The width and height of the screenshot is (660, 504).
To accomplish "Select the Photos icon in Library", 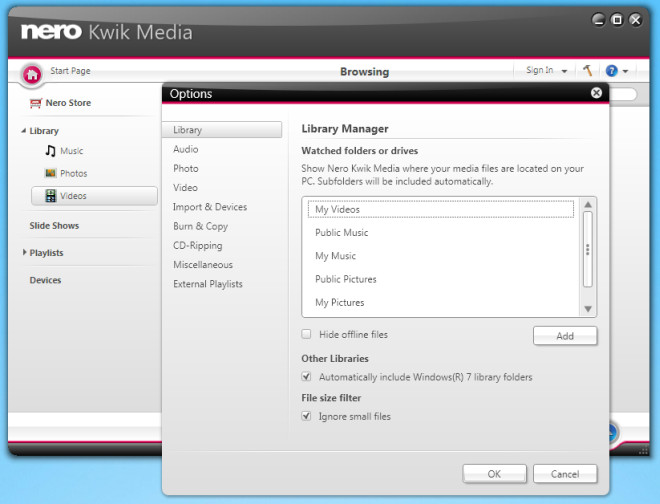I will (x=51, y=173).
